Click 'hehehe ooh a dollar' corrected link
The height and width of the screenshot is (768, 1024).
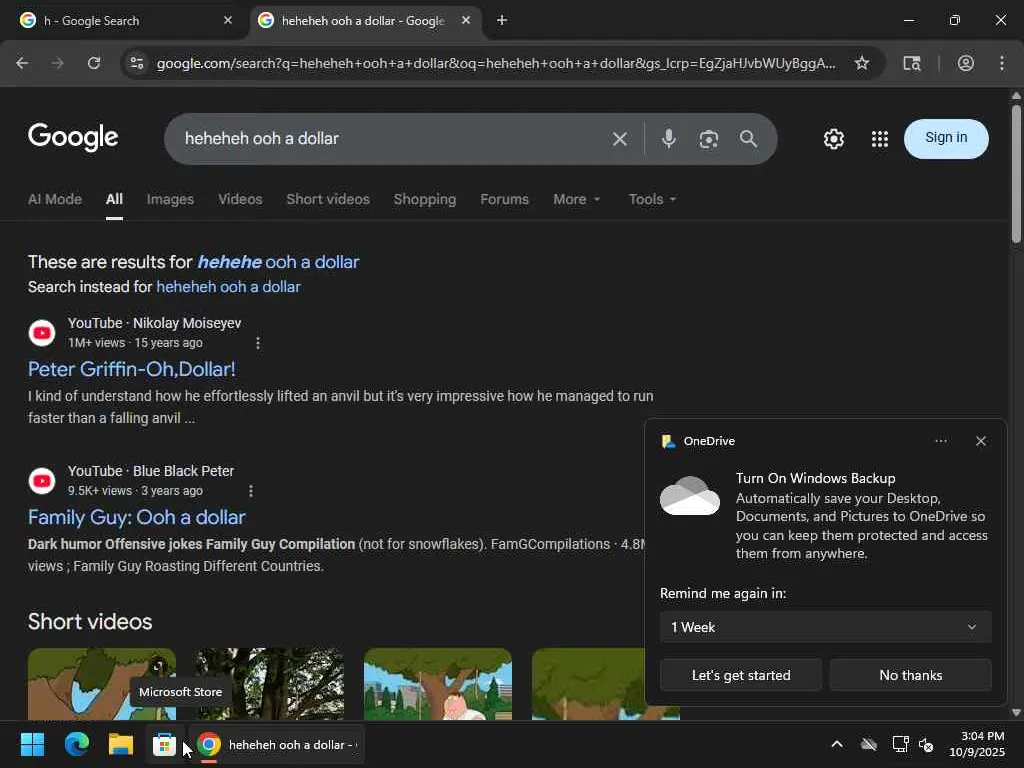click(278, 262)
